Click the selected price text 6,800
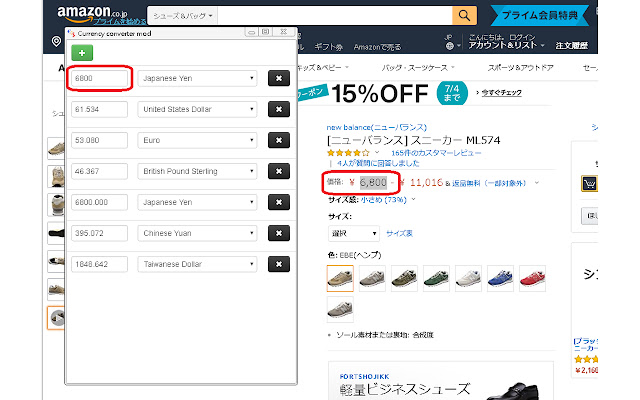Screen dimensions: 640x400 (373, 182)
